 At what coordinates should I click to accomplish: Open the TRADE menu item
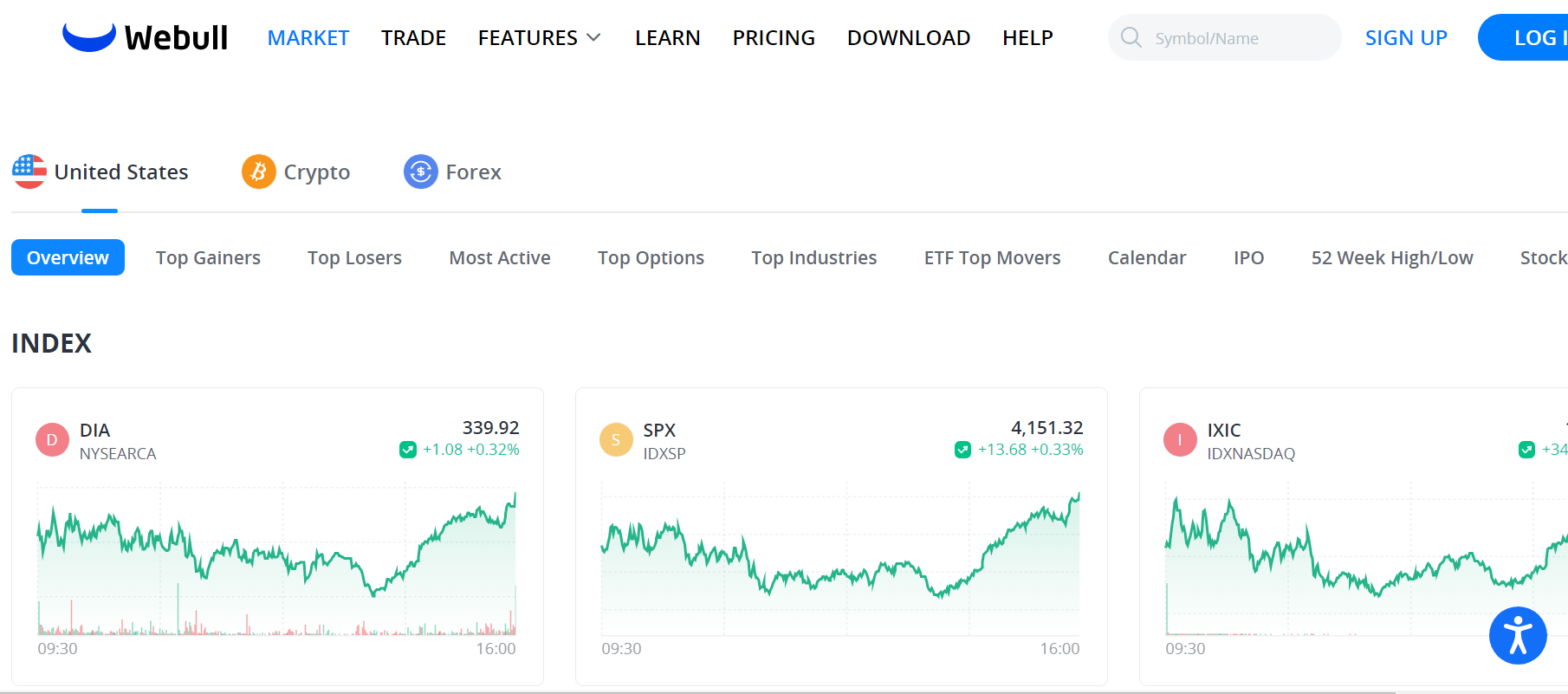point(413,38)
